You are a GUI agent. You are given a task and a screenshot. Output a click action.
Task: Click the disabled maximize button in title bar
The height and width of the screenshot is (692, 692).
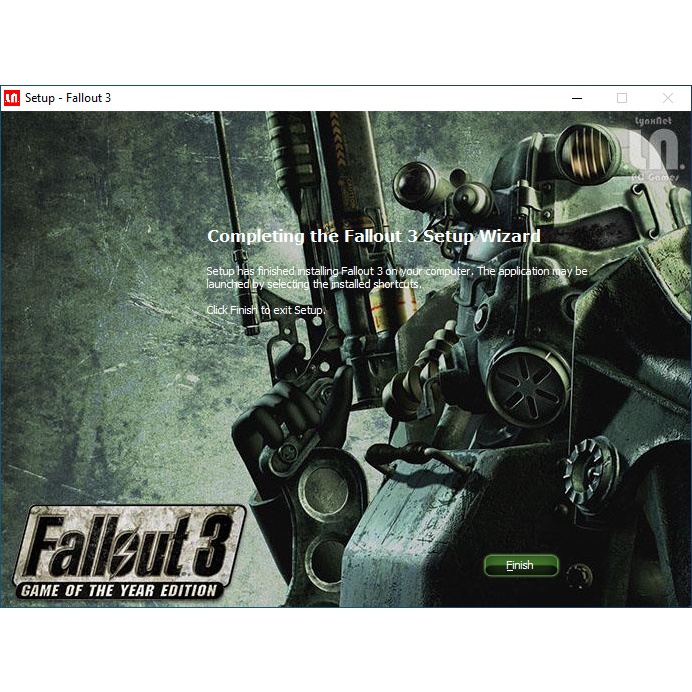coord(622,98)
